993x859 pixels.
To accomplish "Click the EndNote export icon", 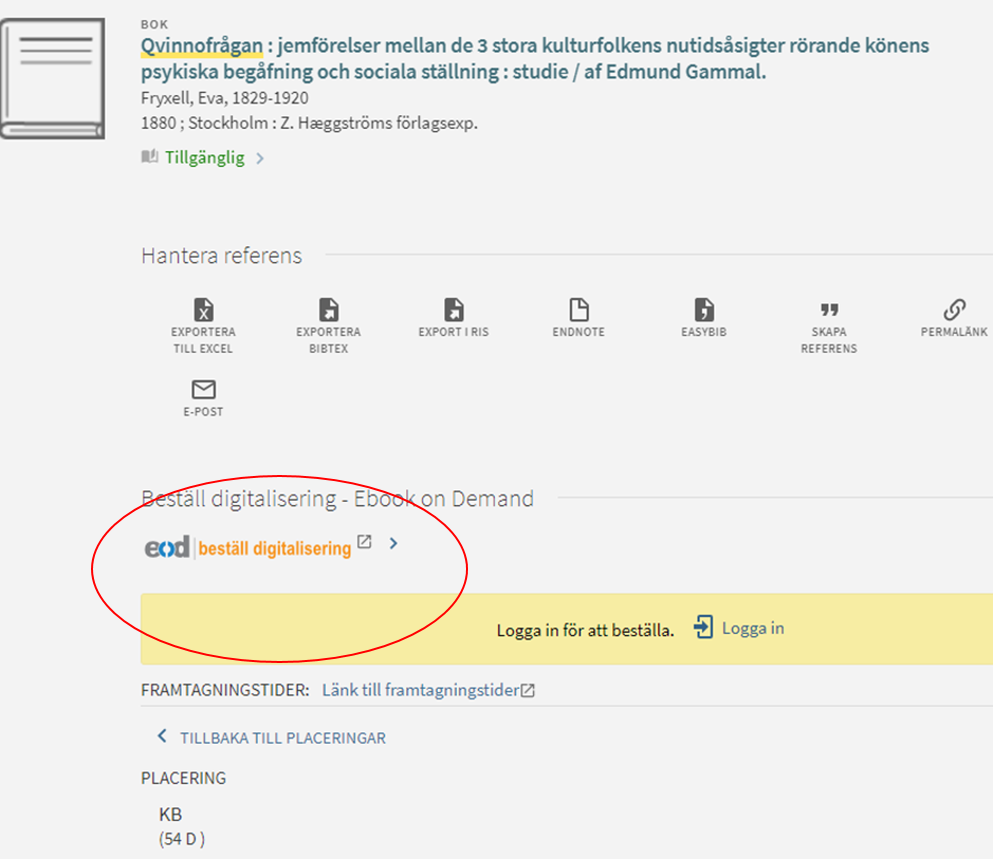I will 579,310.
